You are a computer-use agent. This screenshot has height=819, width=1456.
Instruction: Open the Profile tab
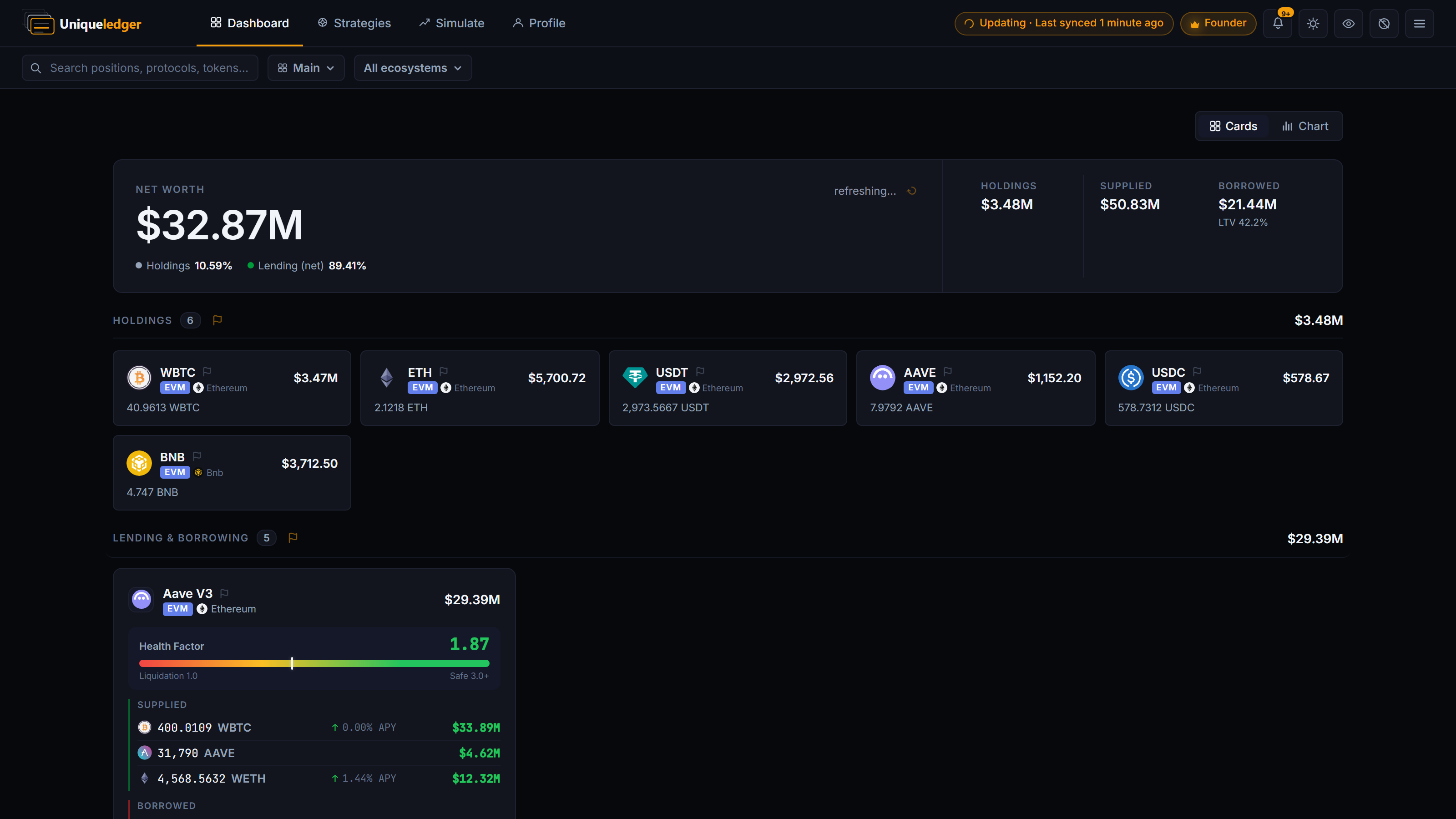point(539,23)
